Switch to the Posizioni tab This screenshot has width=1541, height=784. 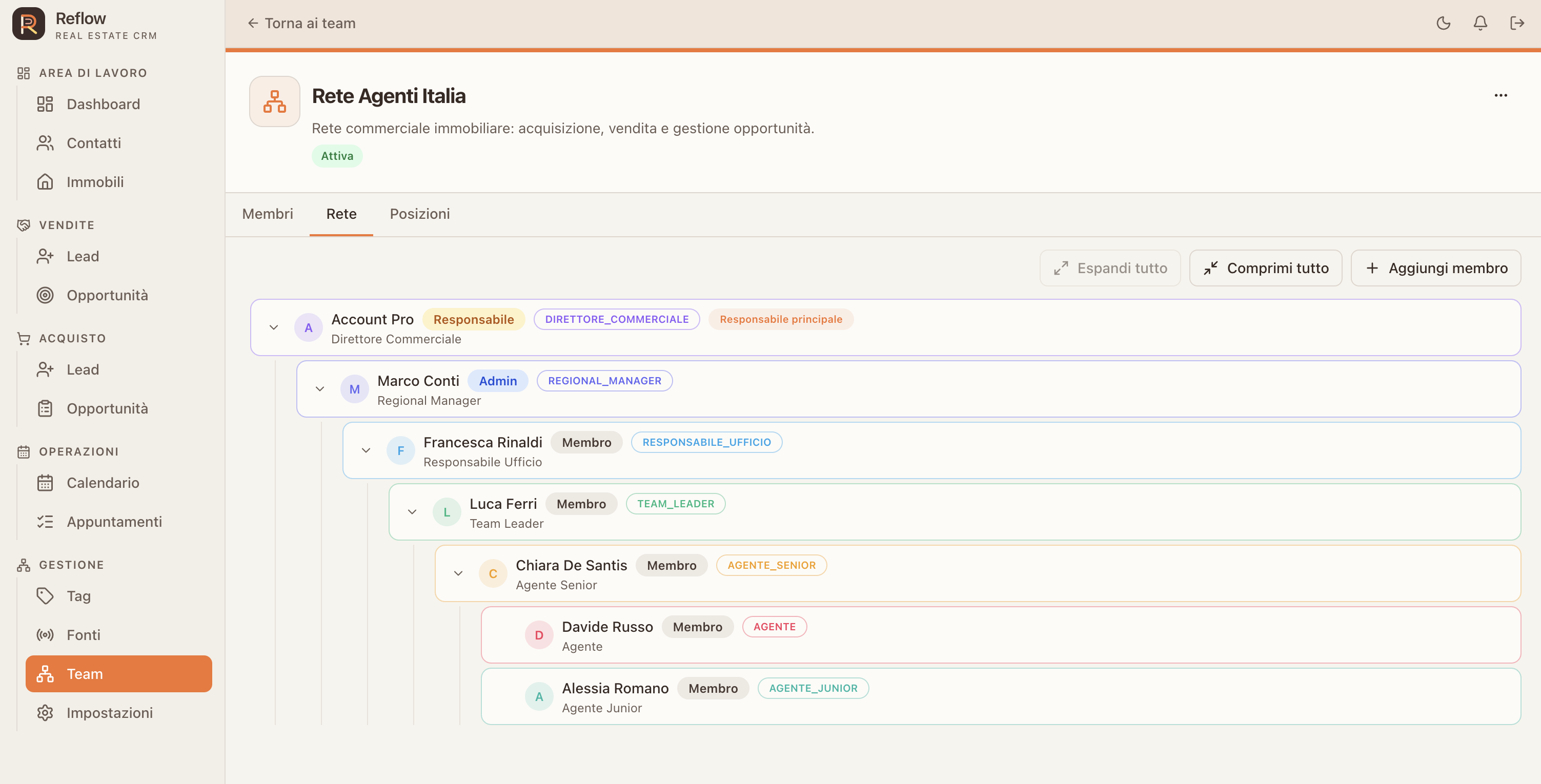(x=419, y=214)
